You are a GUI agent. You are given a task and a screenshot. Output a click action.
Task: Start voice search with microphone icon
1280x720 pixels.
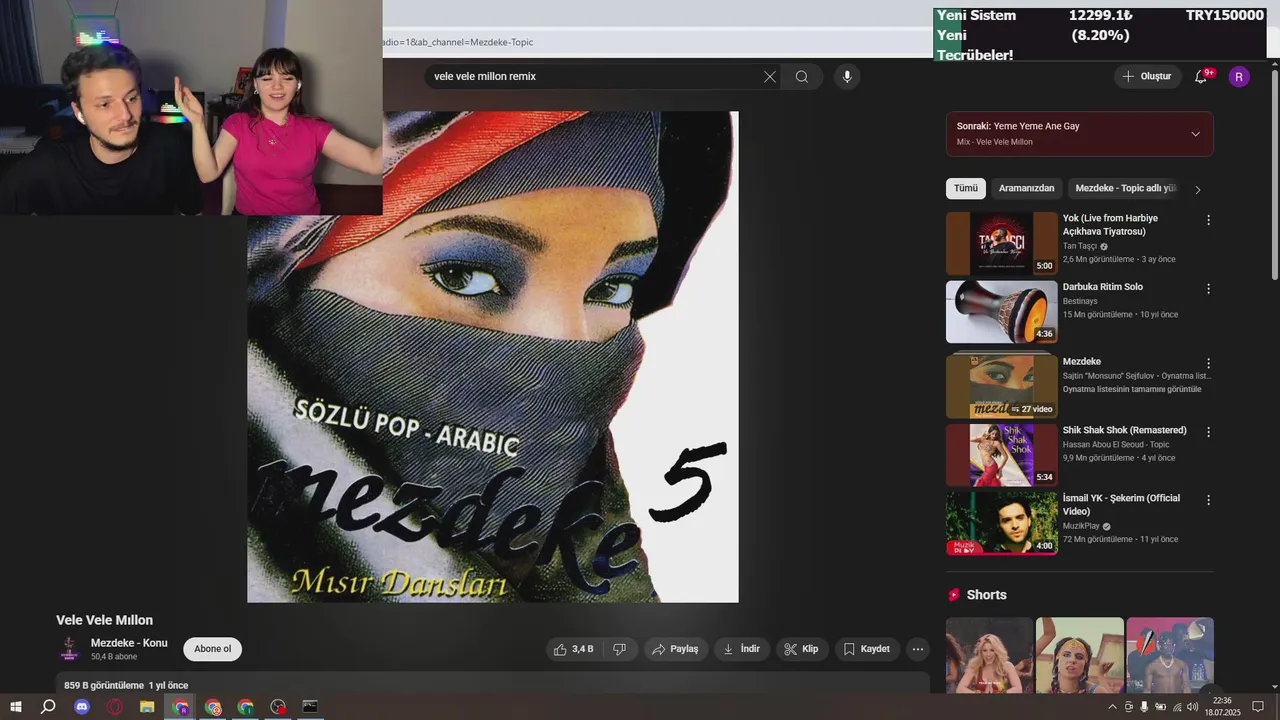pyautogui.click(x=847, y=77)
